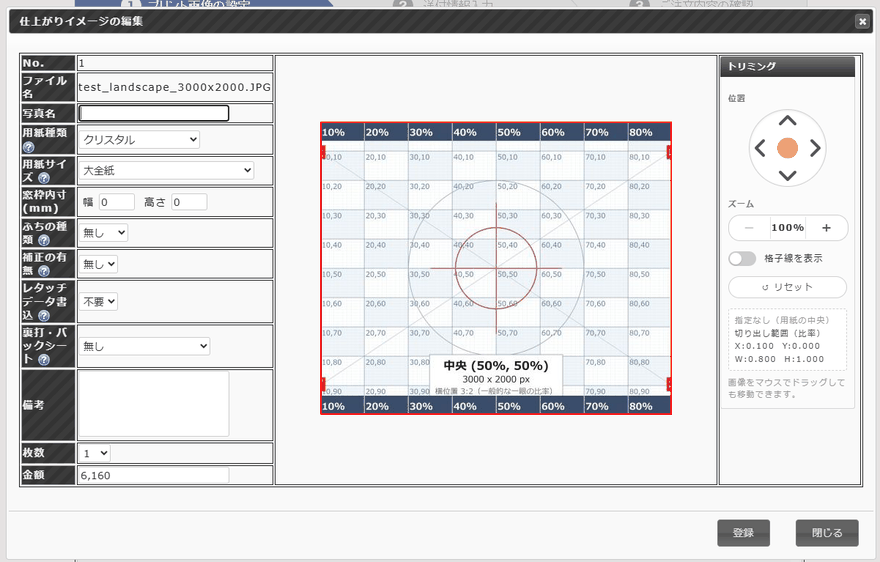Close the dialog with the X icon
The image size is (880, 562).
[x=863, y=21]
